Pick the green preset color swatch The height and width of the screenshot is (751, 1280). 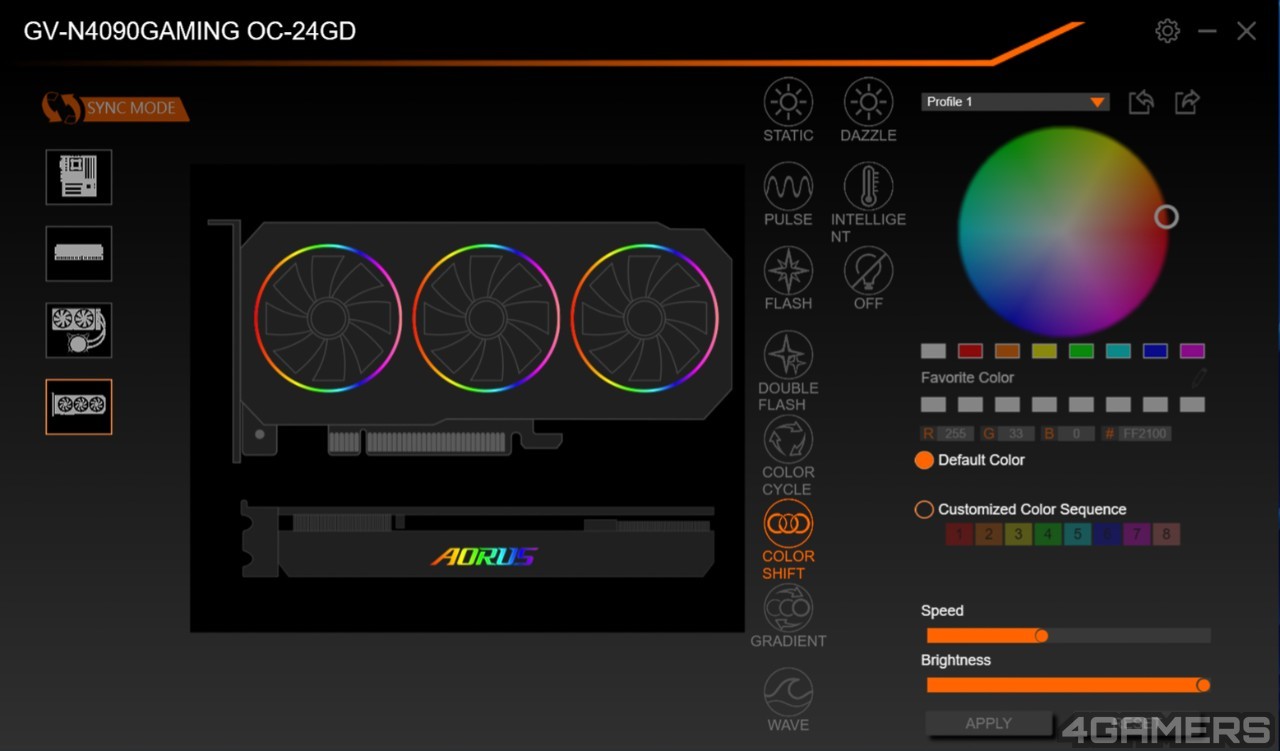tap(1081, 351)
